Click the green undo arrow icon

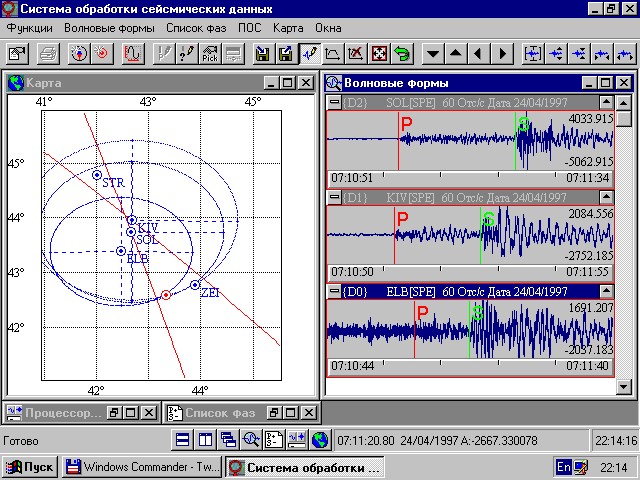[x=403, y=53]
